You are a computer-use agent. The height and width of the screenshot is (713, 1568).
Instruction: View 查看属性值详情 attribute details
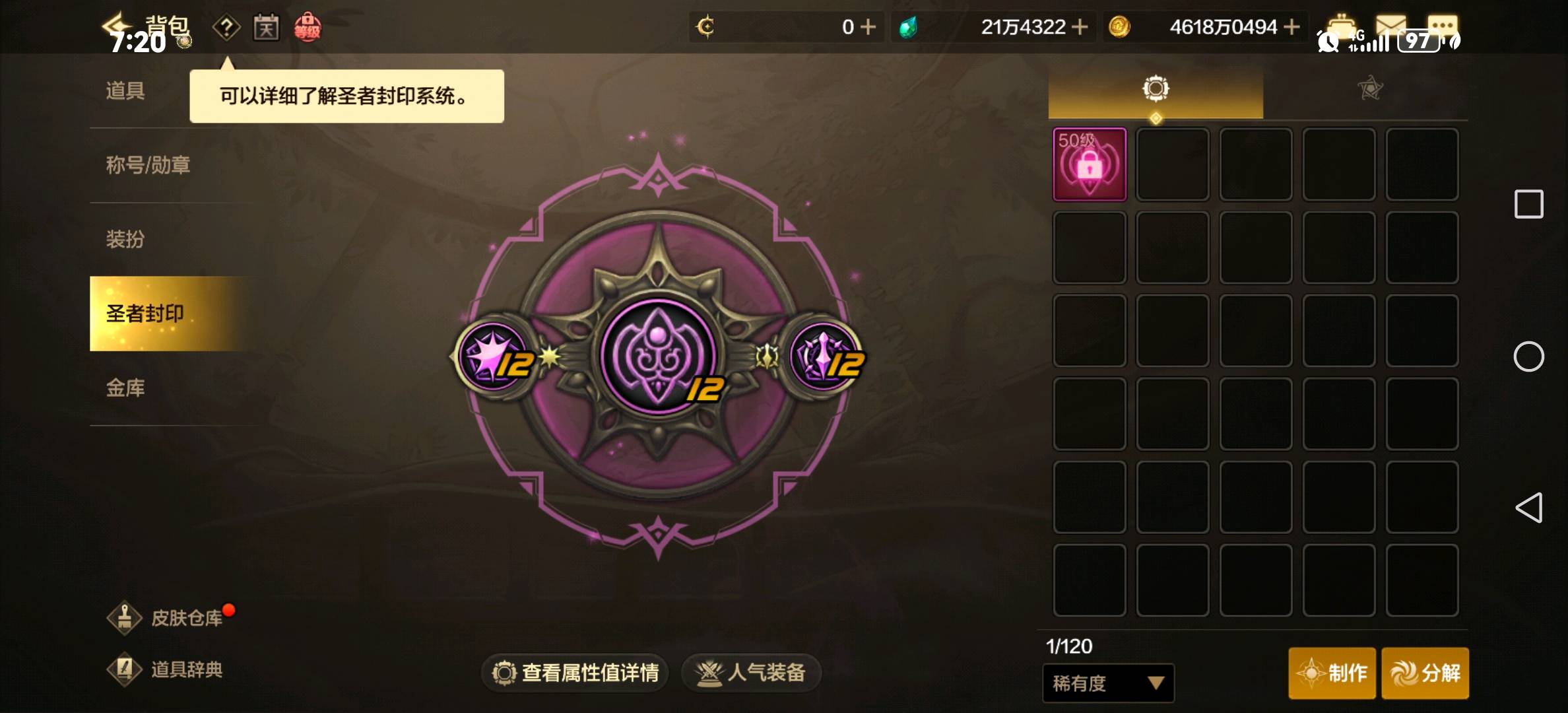(x=575, y=673)
